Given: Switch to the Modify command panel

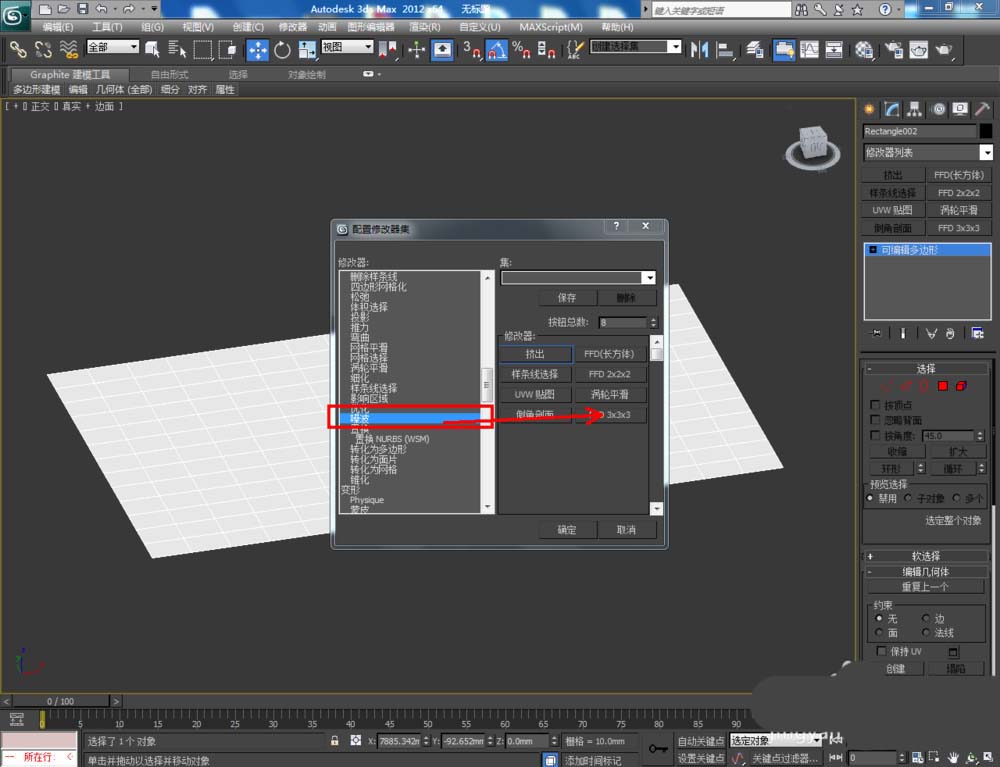Looking at the screenshot, I should pos(892,109).
